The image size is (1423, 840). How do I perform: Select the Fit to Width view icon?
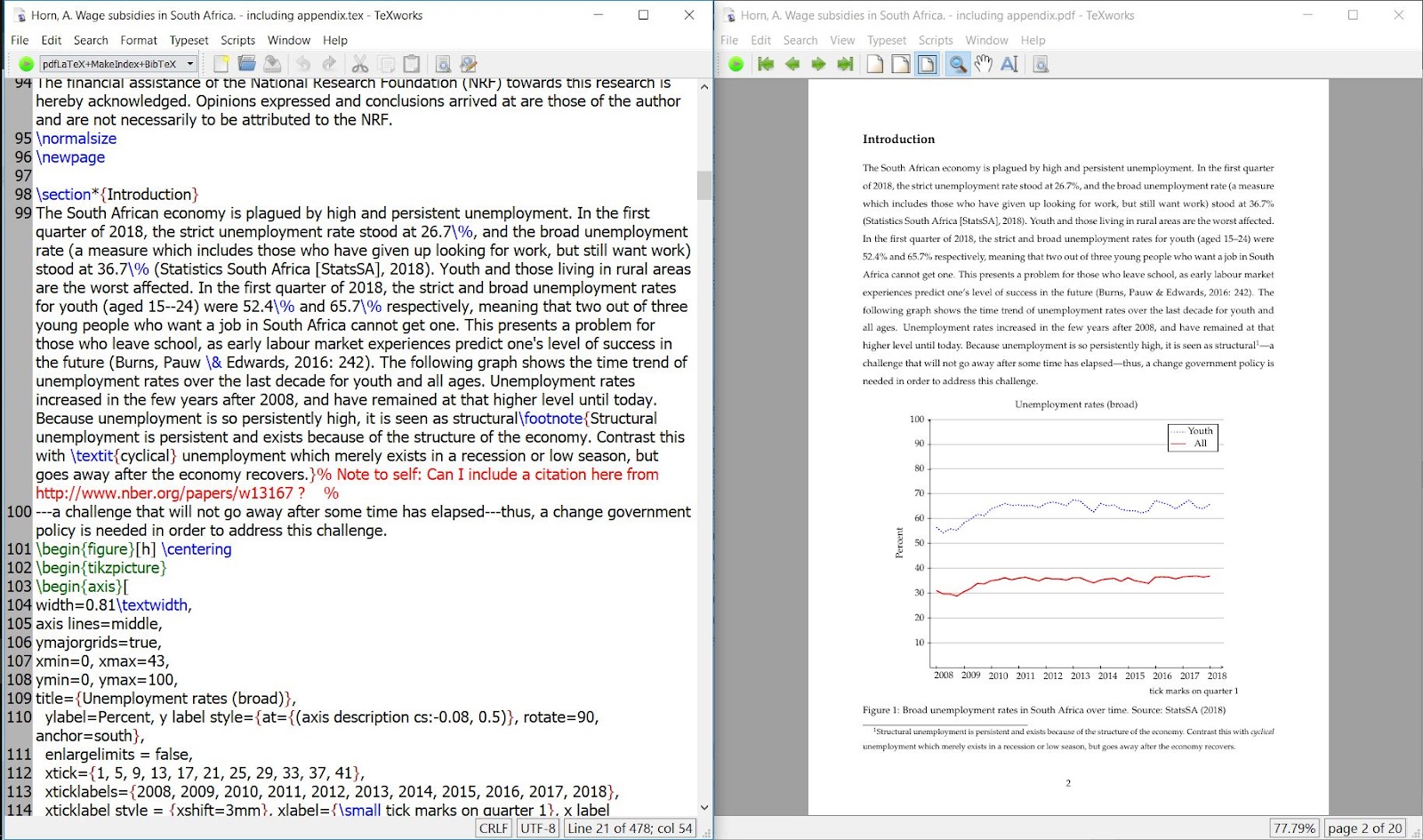901,64
